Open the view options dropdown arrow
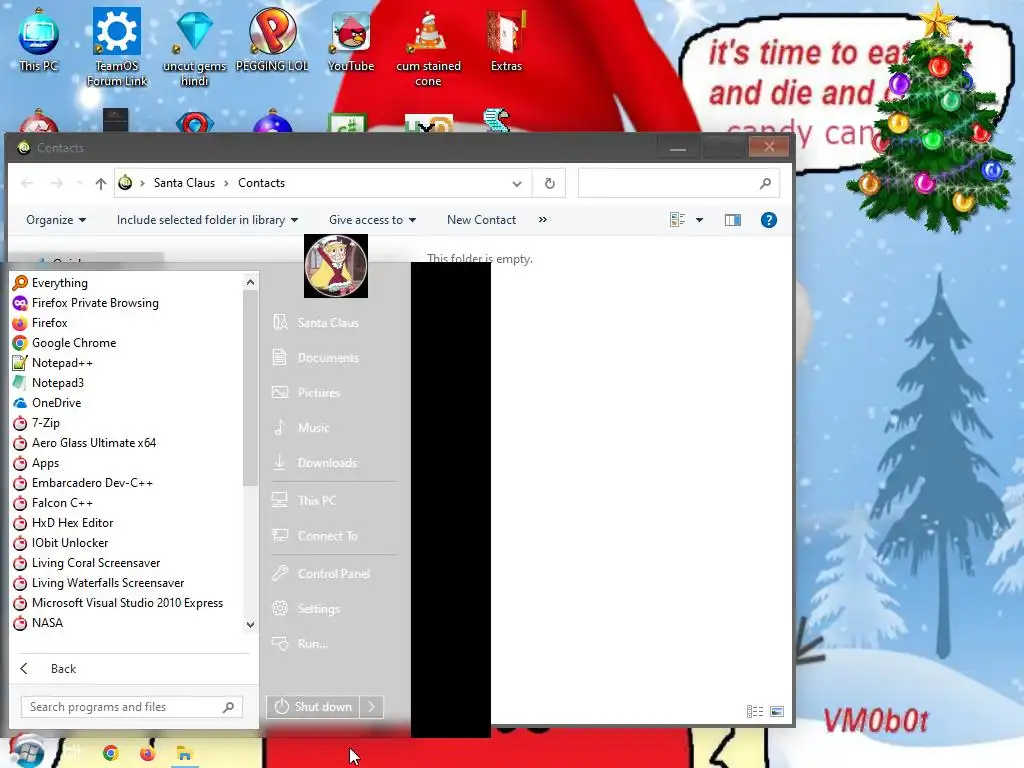 pos(699,220)
